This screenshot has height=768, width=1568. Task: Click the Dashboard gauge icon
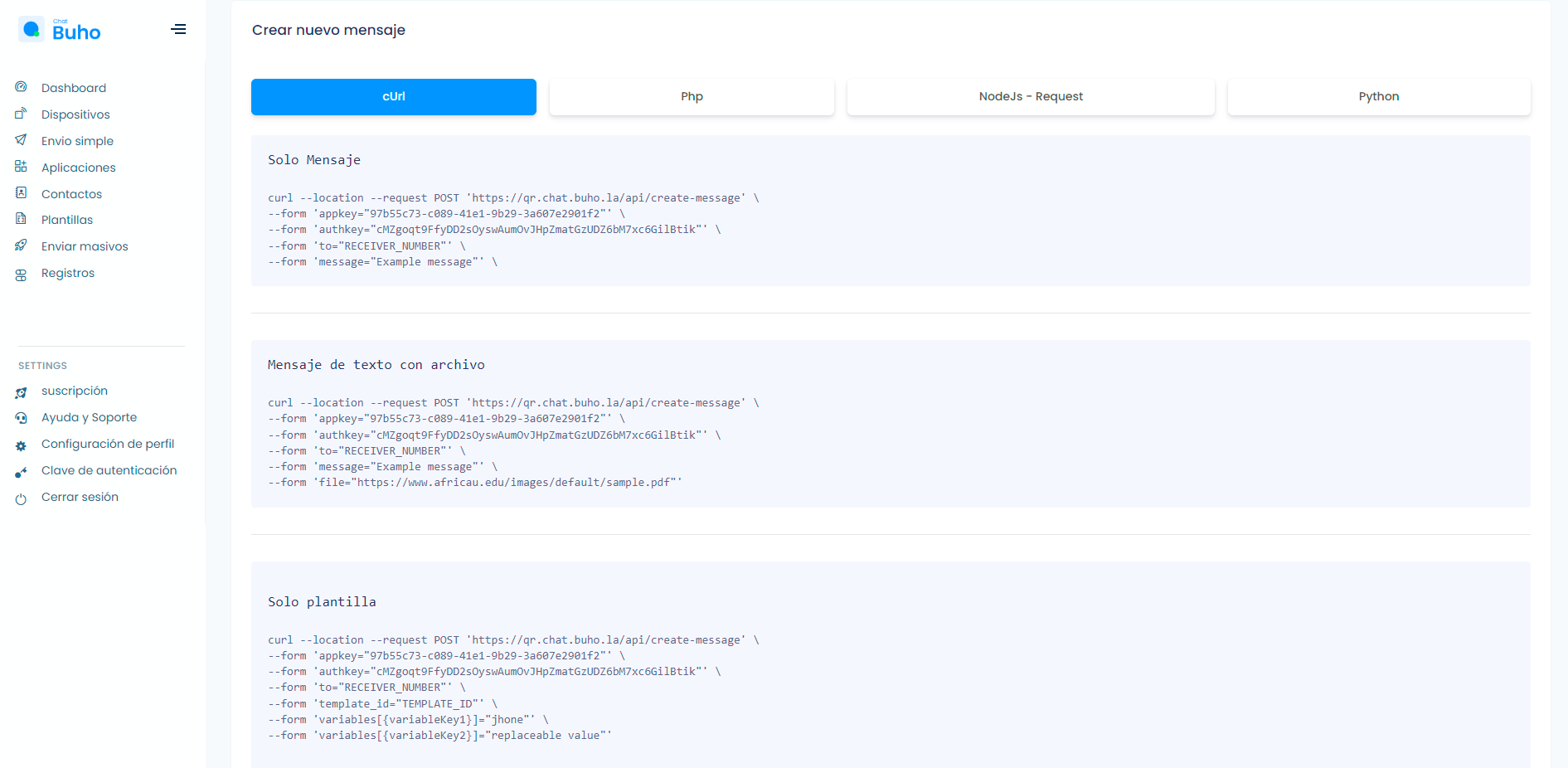[x=22, y=87]
